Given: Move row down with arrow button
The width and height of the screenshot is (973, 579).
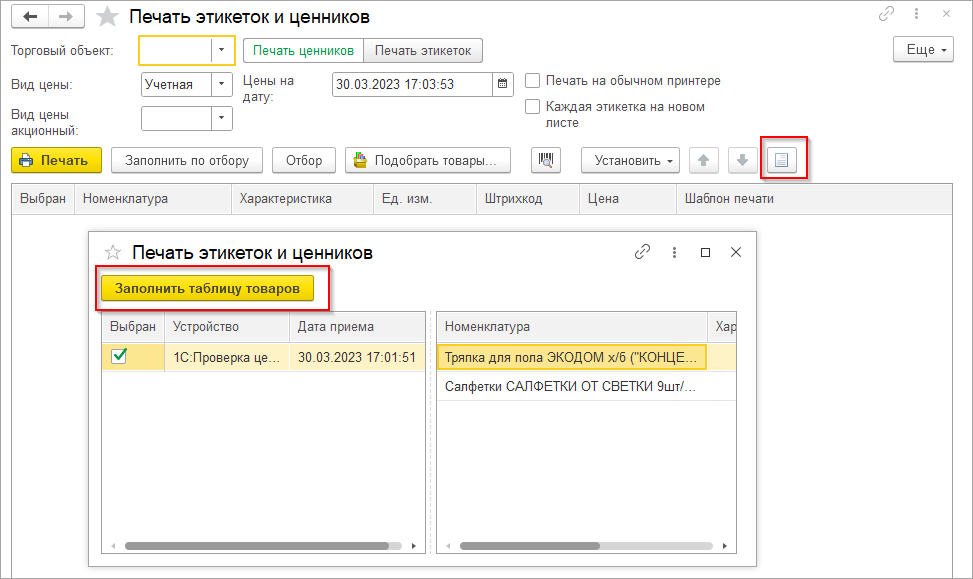Looking at the screenshot, I should pyautogui.click(x=742, y=160).
